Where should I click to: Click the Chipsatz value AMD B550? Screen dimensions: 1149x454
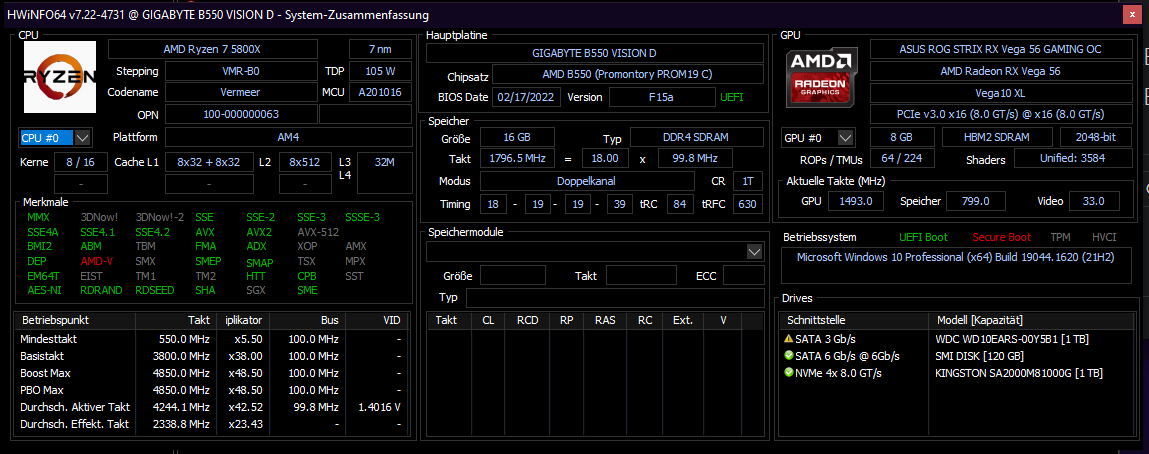627,75
